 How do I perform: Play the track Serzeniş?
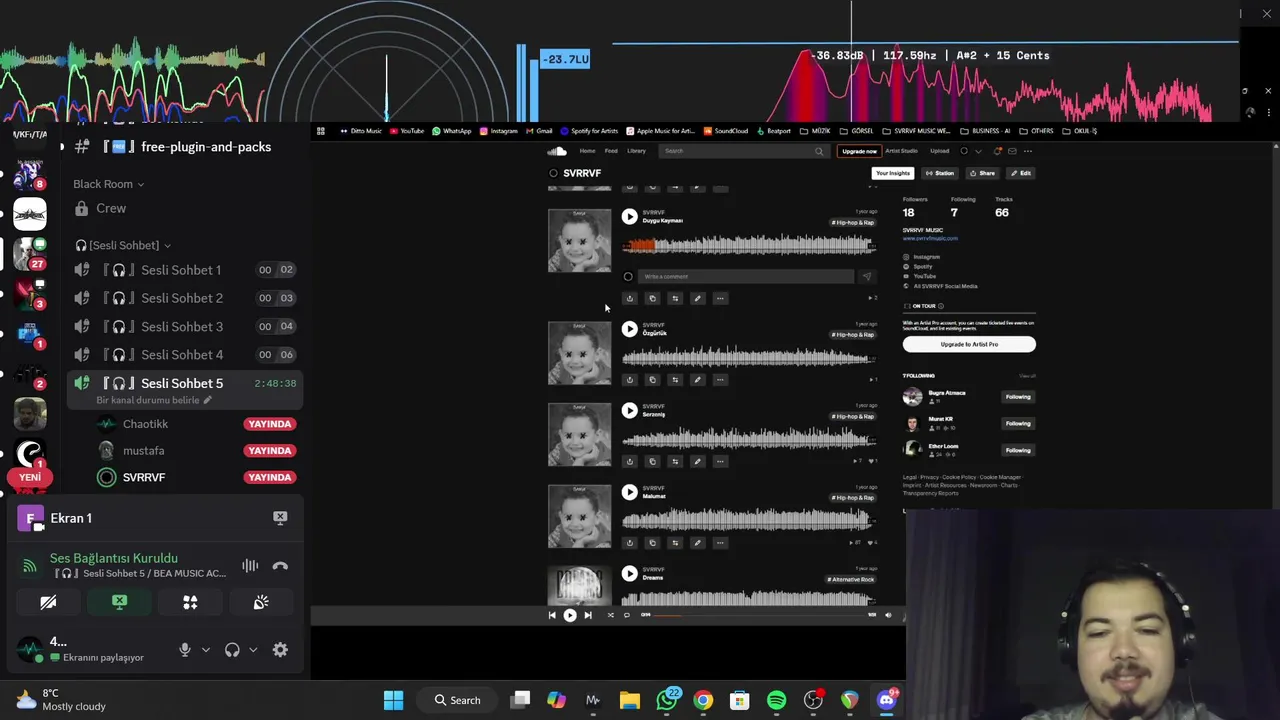629,410
